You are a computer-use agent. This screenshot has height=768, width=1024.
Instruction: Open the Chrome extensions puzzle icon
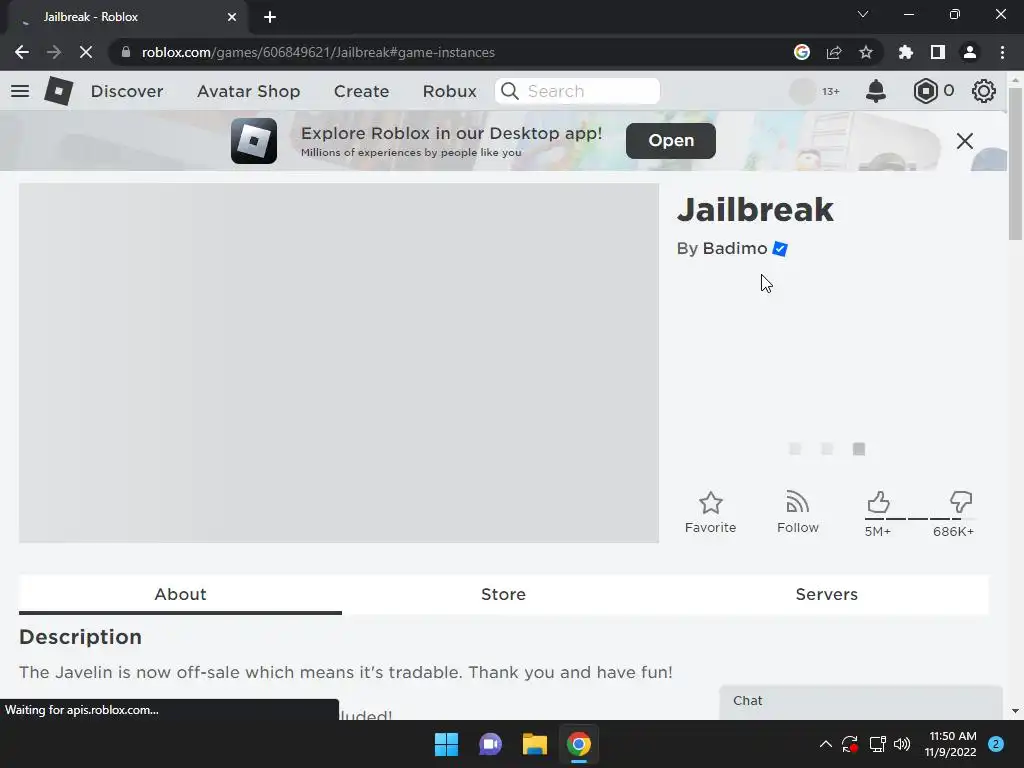906,52
